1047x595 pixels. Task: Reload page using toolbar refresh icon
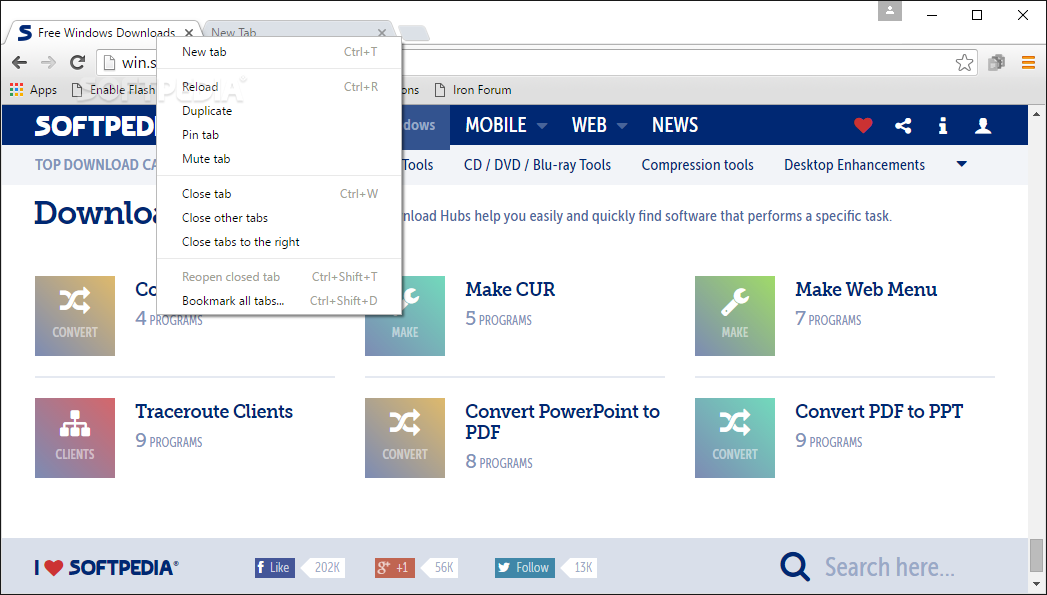point(77,63)
